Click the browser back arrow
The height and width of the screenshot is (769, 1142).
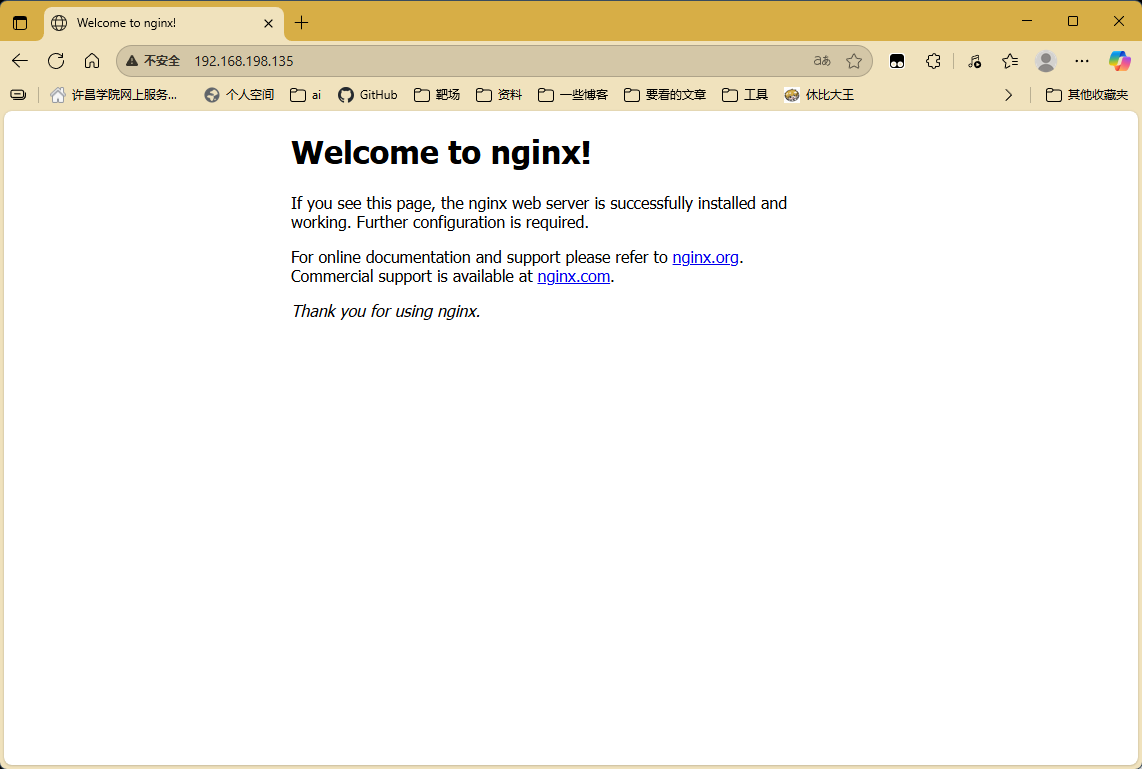click(x=20, y=61)
